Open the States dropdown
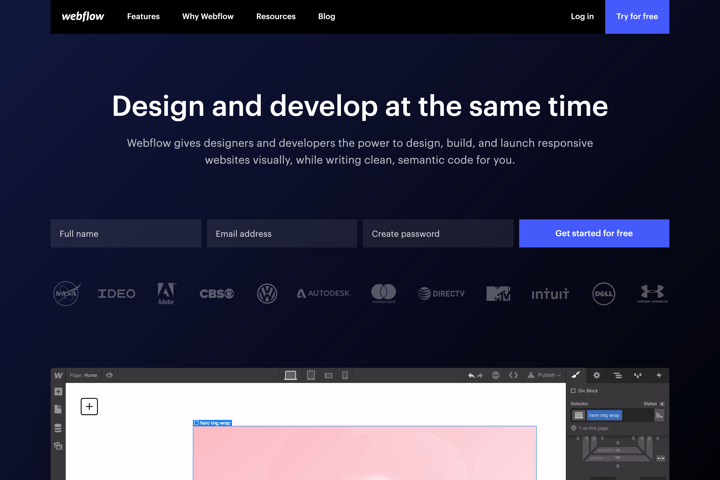This screenshot has width=720, height=480. pos(654,404)
